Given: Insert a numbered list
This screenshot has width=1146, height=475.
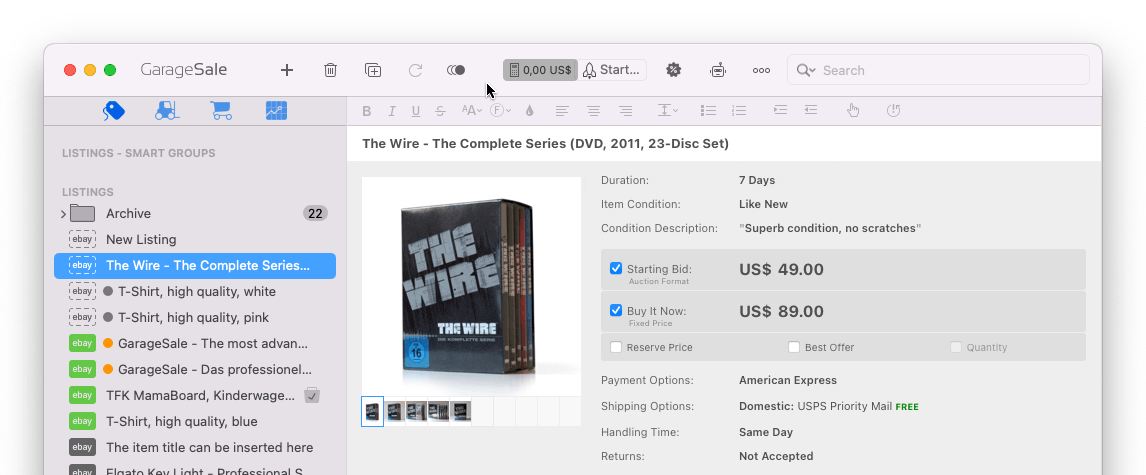Looking at the screenshot, I should click(x=740, y=110).
